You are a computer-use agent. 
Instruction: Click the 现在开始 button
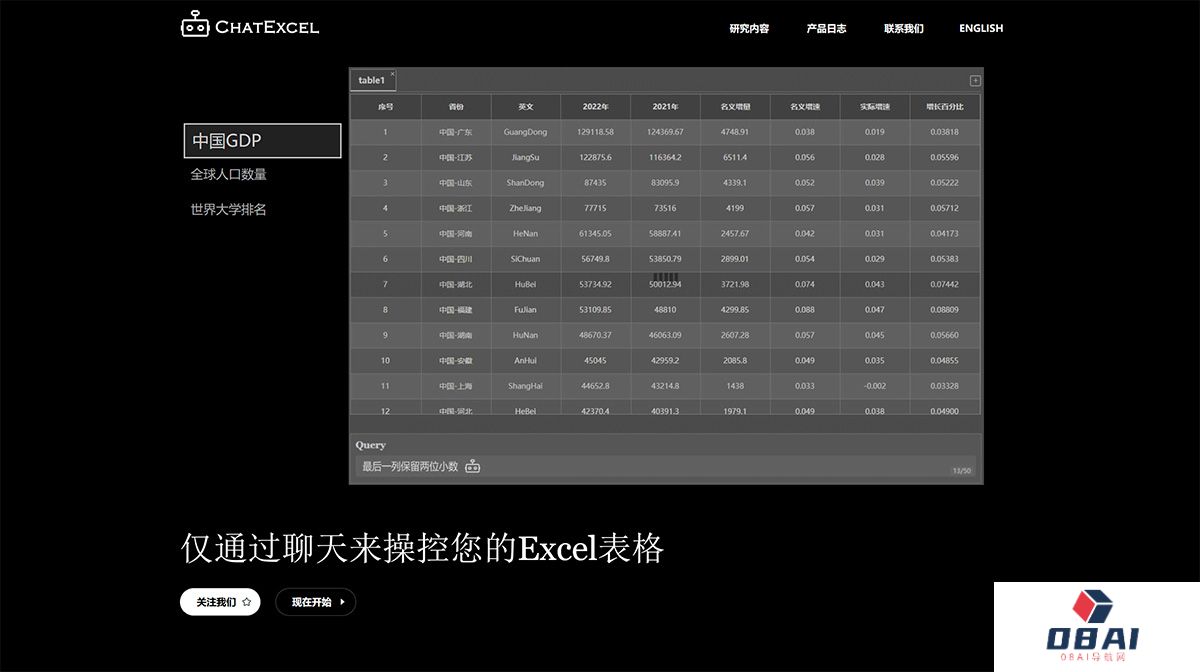315,602
